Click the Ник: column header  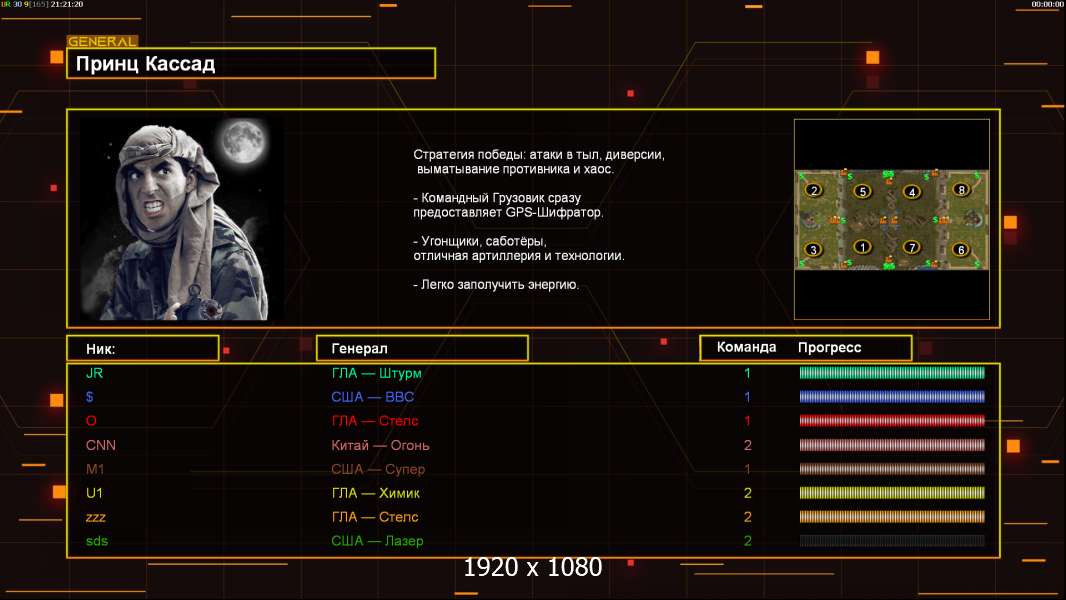click(x=143, y=348)
